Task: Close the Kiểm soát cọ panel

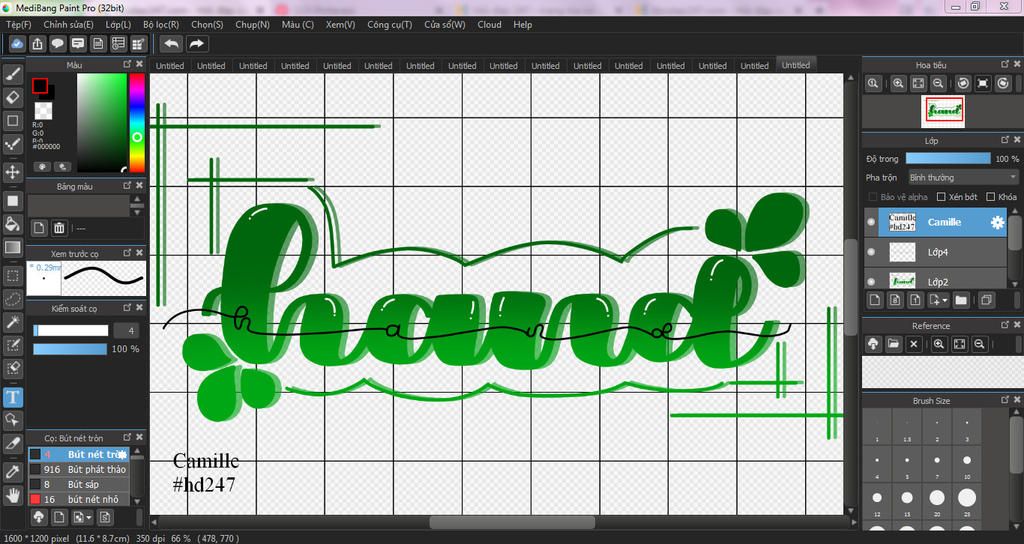Action: point(139,308)
